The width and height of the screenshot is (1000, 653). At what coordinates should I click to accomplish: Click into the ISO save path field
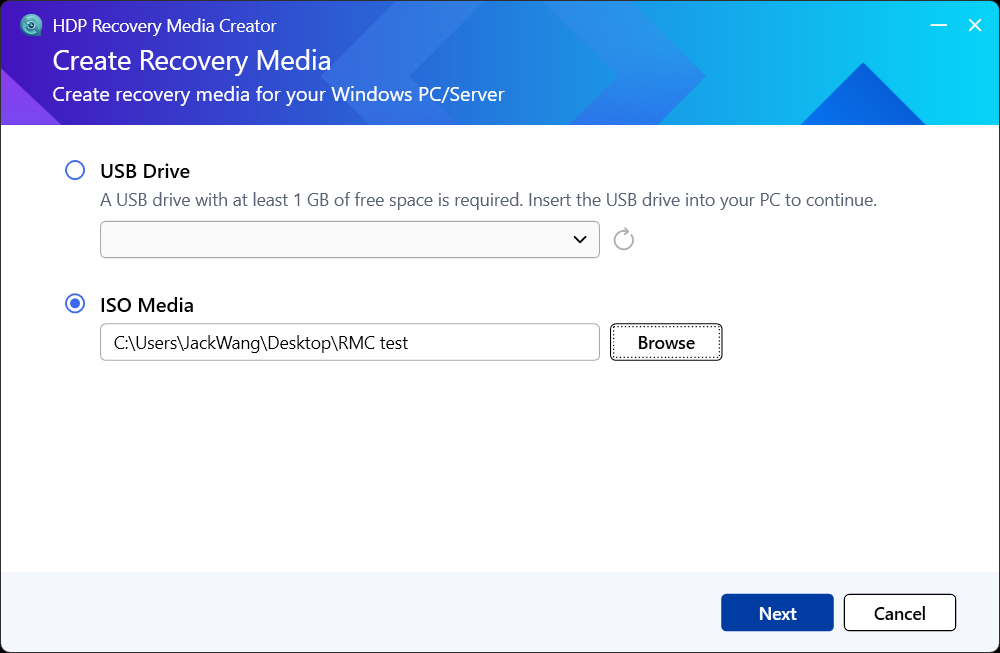pos(349,342)
